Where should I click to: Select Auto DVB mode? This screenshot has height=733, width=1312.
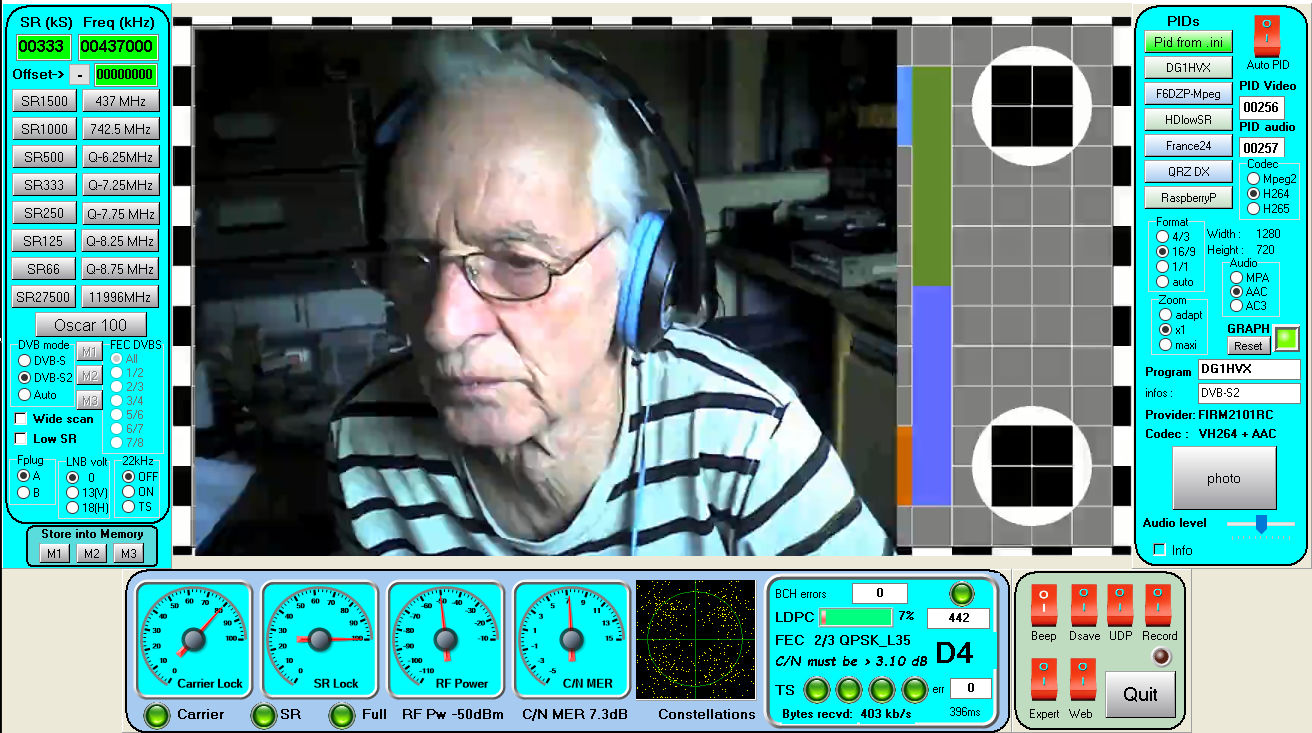pyautogui.click(x=25, y=395)
